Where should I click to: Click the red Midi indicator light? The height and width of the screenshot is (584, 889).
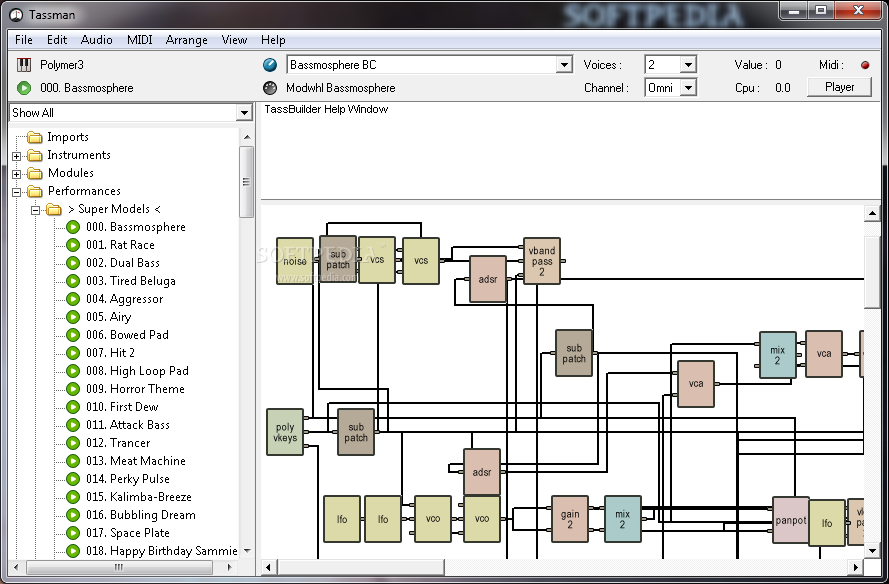point(865,65)
